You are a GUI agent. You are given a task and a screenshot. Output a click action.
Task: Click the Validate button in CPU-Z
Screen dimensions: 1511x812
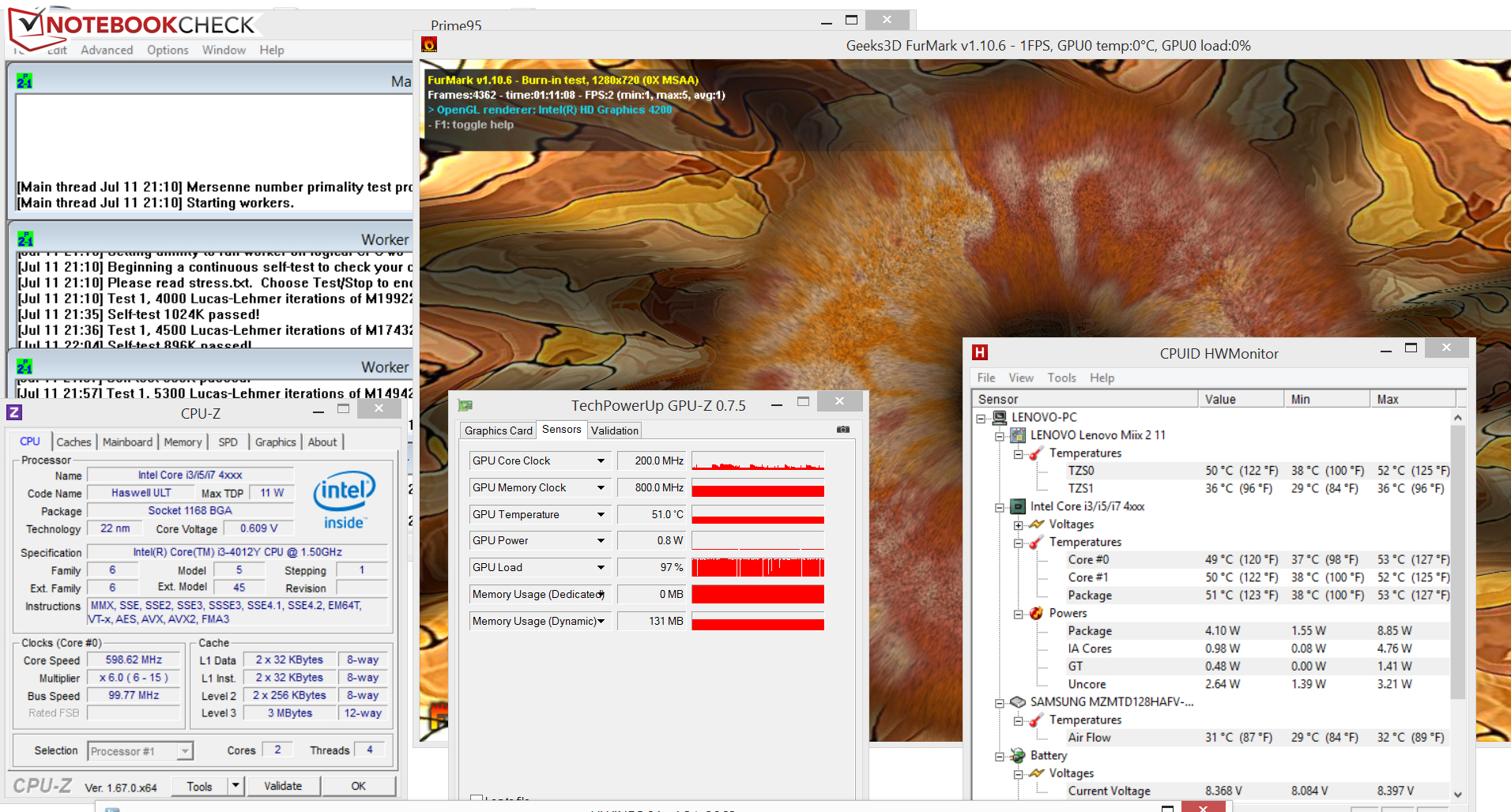point(283,786)
